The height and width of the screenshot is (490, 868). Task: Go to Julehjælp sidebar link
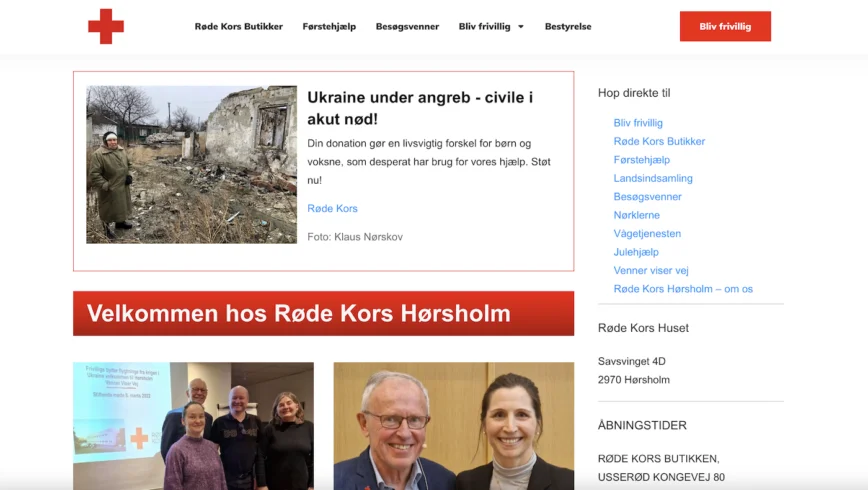click(636, 252)
